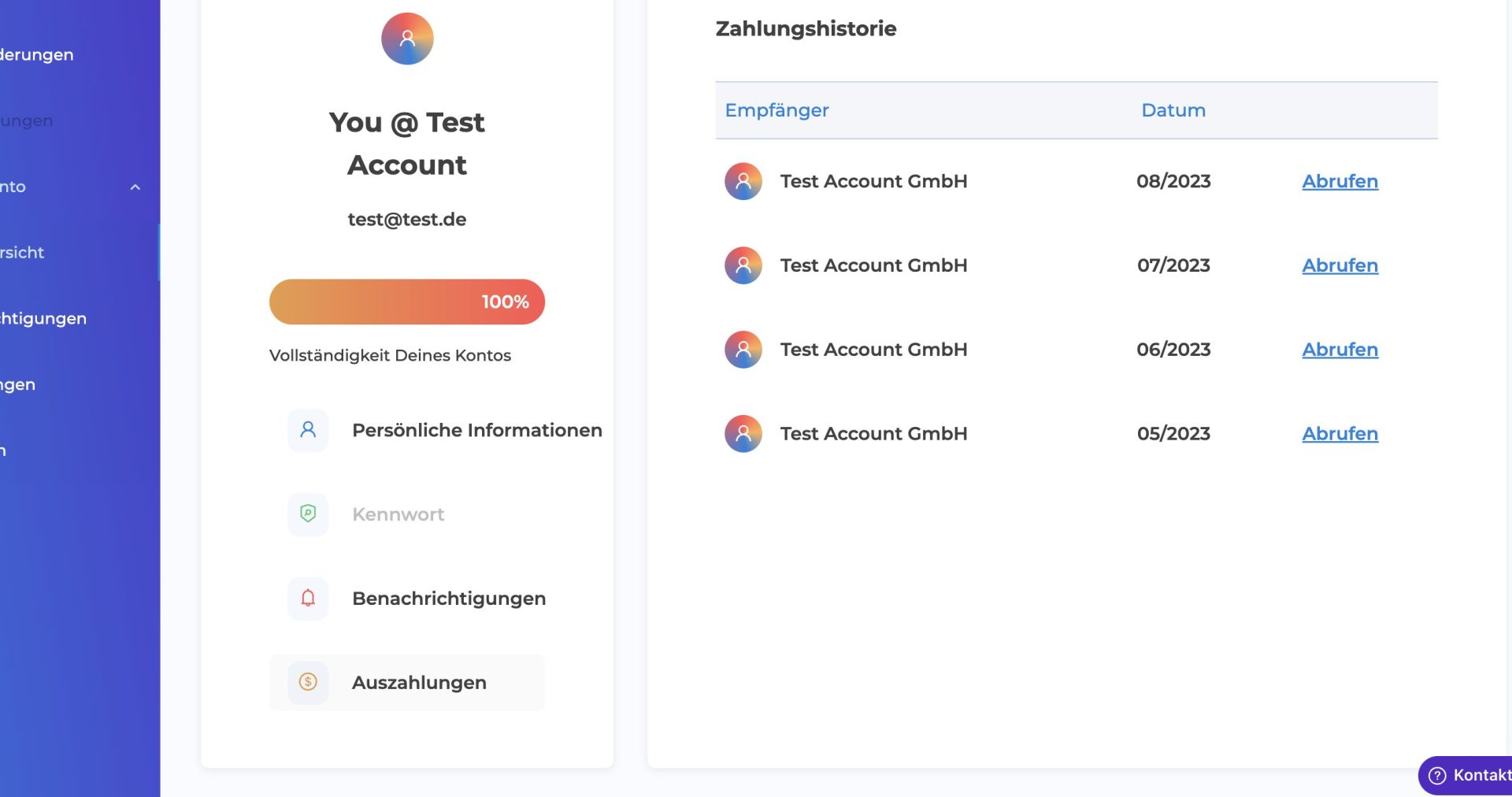Click Abrufen link for 07/2023 payment
This screenshot has height=797, width=1512.
[1340, 265]
